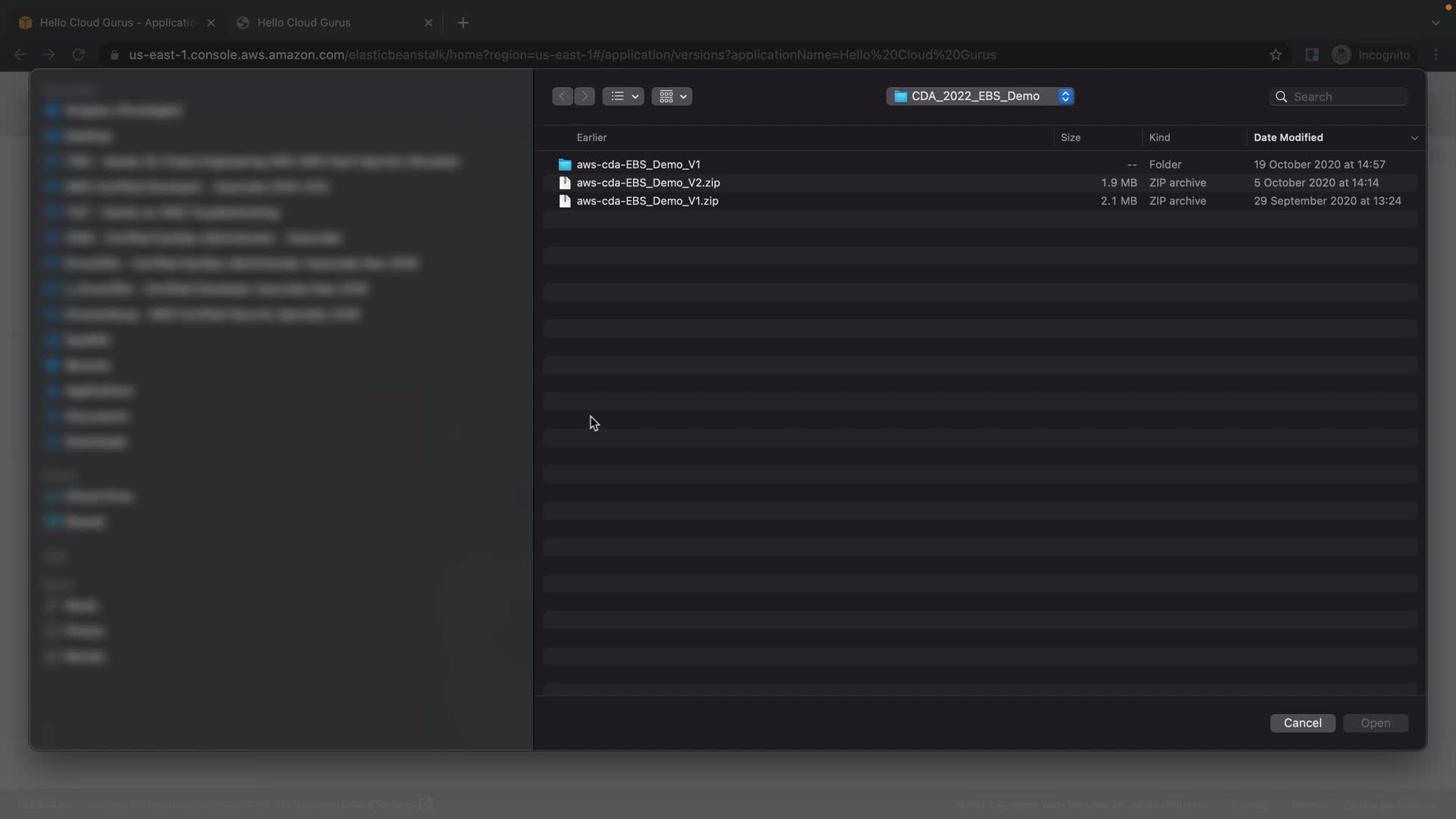This screenshot has width=1456, height=819.
Task: Open the grid grouping options dropdown
Action: 672,96
